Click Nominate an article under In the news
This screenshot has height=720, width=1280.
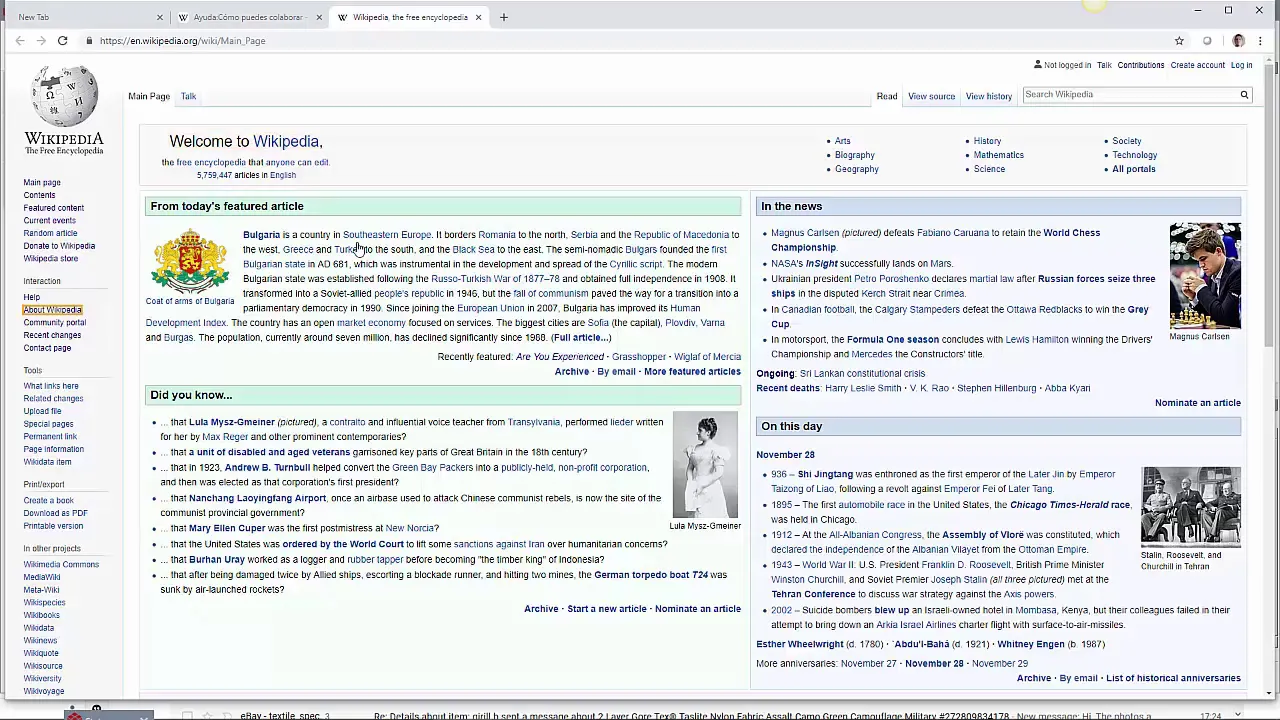tap(1198, 403)
